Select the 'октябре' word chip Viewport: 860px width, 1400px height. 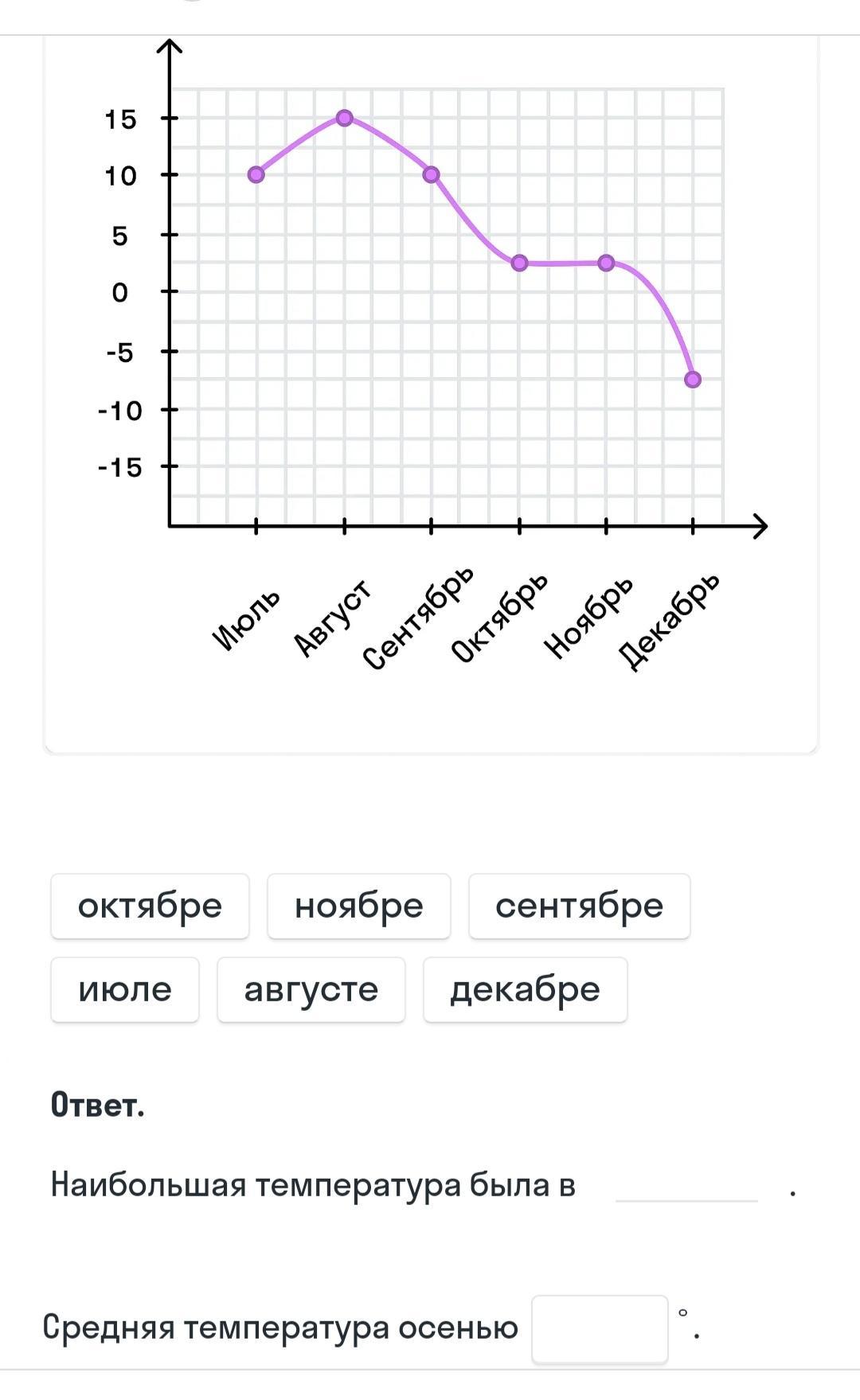coord(150,907)
